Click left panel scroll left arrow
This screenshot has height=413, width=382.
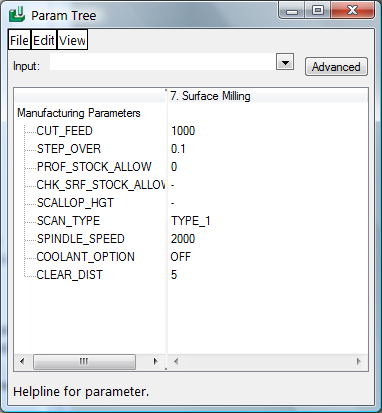click(22, 361)
